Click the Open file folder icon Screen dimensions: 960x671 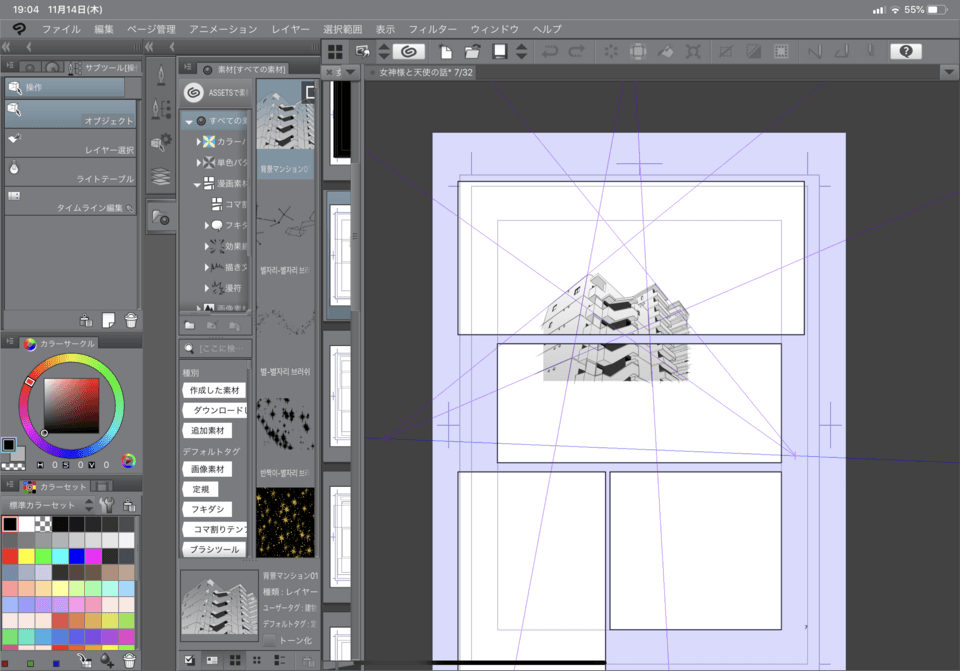[473, 51]
